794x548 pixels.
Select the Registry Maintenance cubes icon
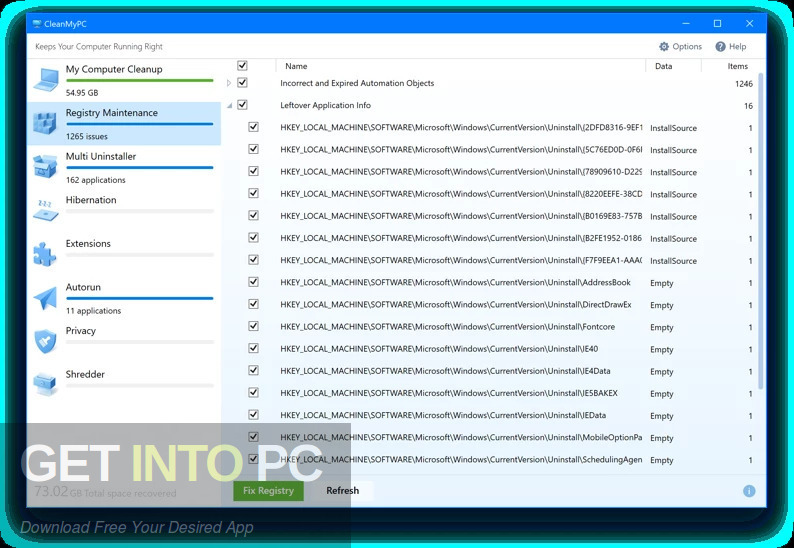click(45, 123)
